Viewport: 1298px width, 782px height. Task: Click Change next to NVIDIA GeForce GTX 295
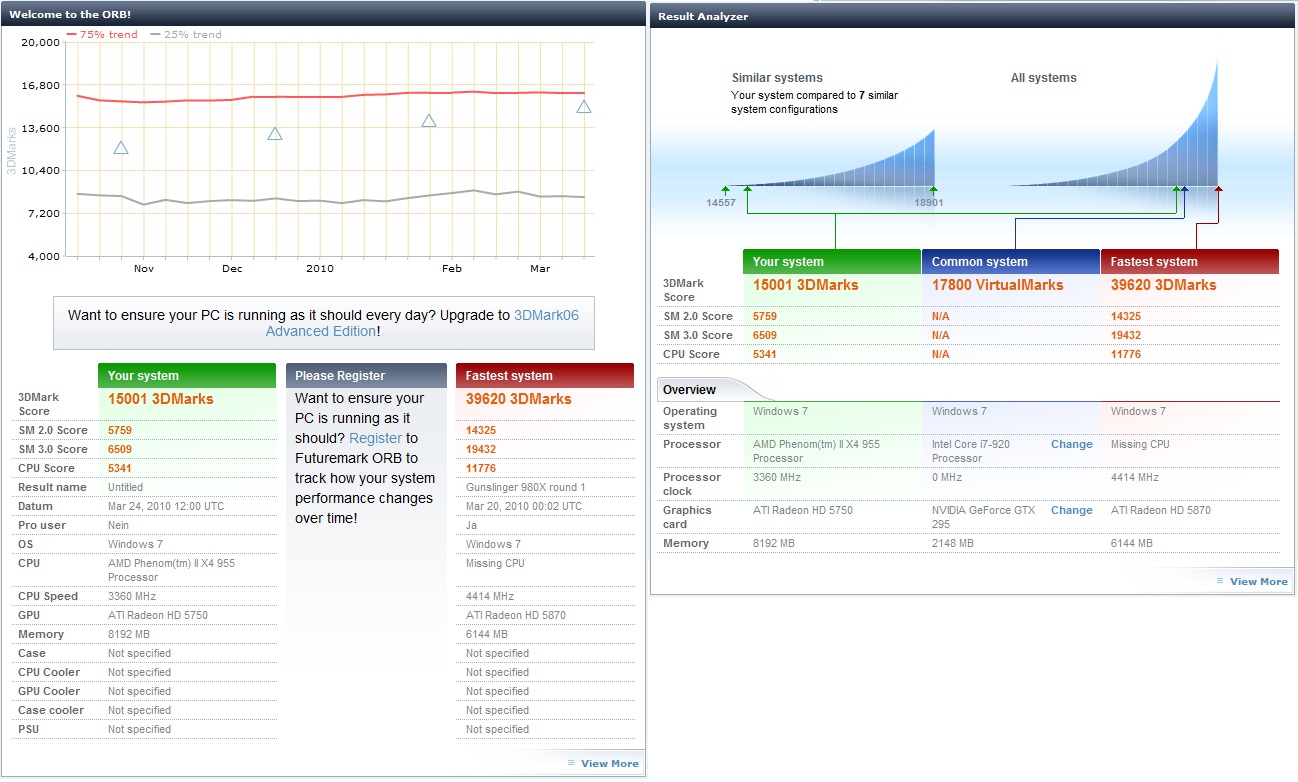1071,510
